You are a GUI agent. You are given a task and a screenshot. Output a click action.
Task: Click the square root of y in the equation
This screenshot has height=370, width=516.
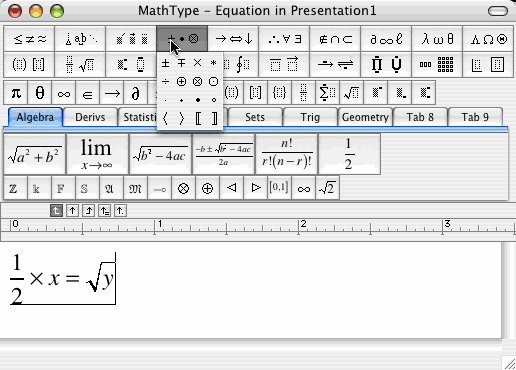[x=101, y=277]
